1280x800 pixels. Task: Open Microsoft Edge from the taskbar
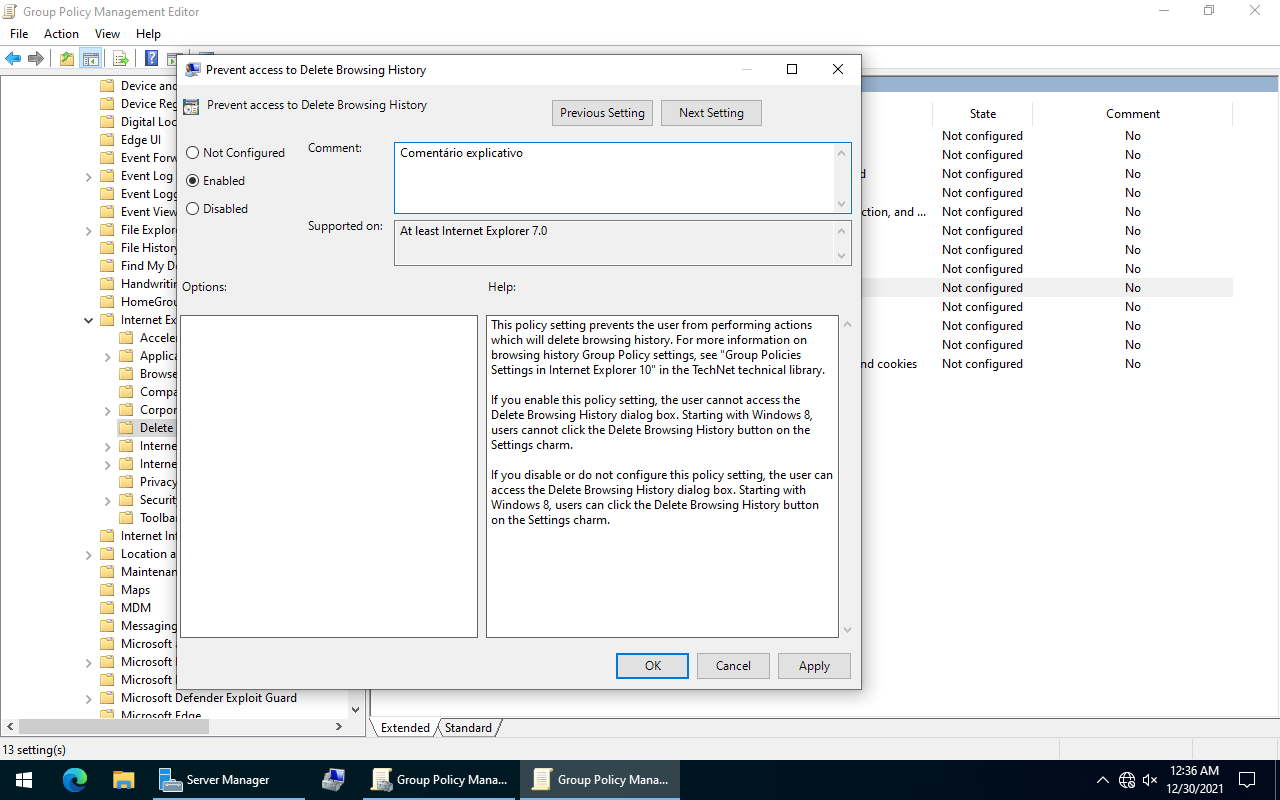[75, 779]
